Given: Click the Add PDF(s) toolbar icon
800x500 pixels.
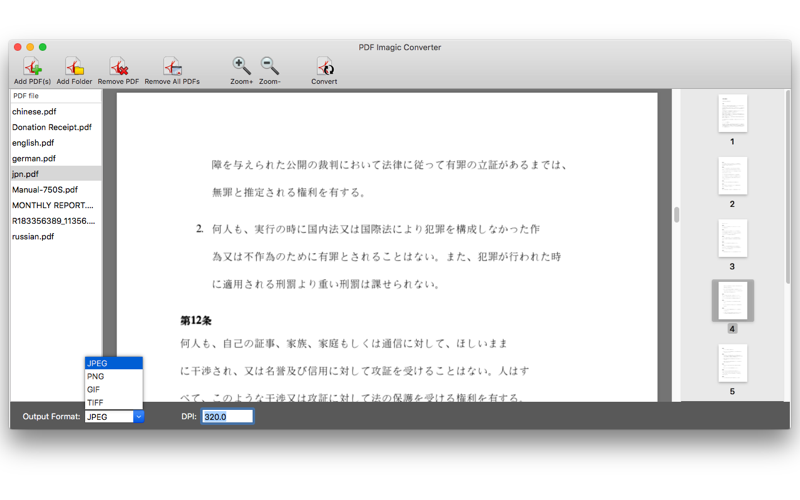Looking at the screenshot, I should (32, 67).
